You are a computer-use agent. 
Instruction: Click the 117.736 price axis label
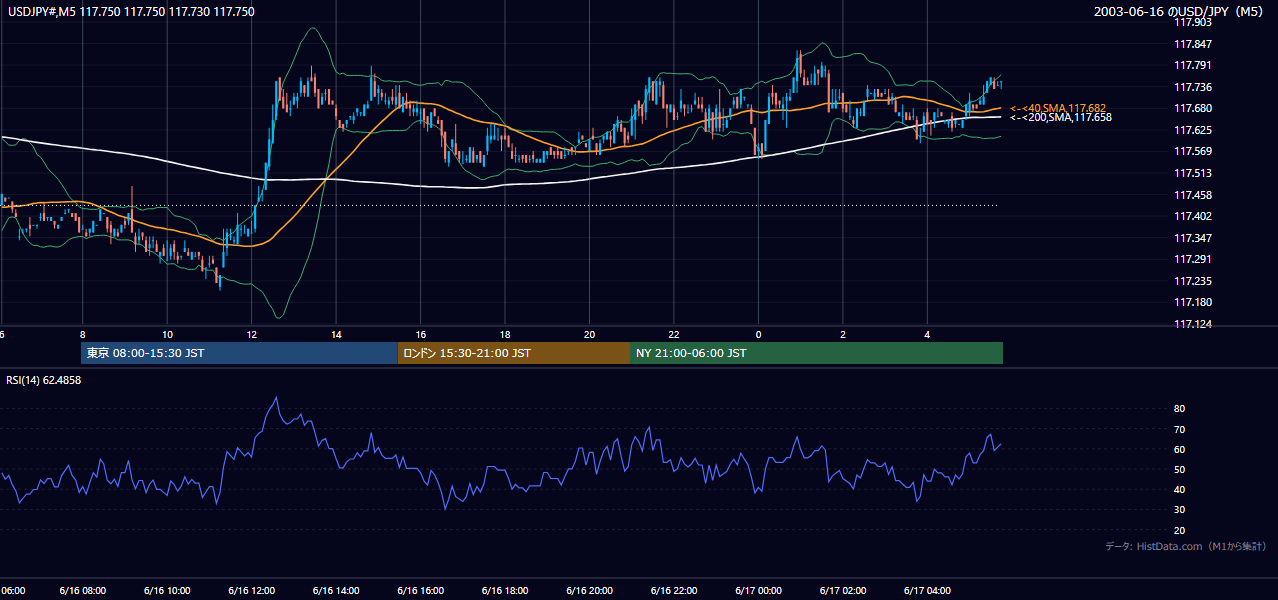pyautogui.click(x=1192, y=87)
